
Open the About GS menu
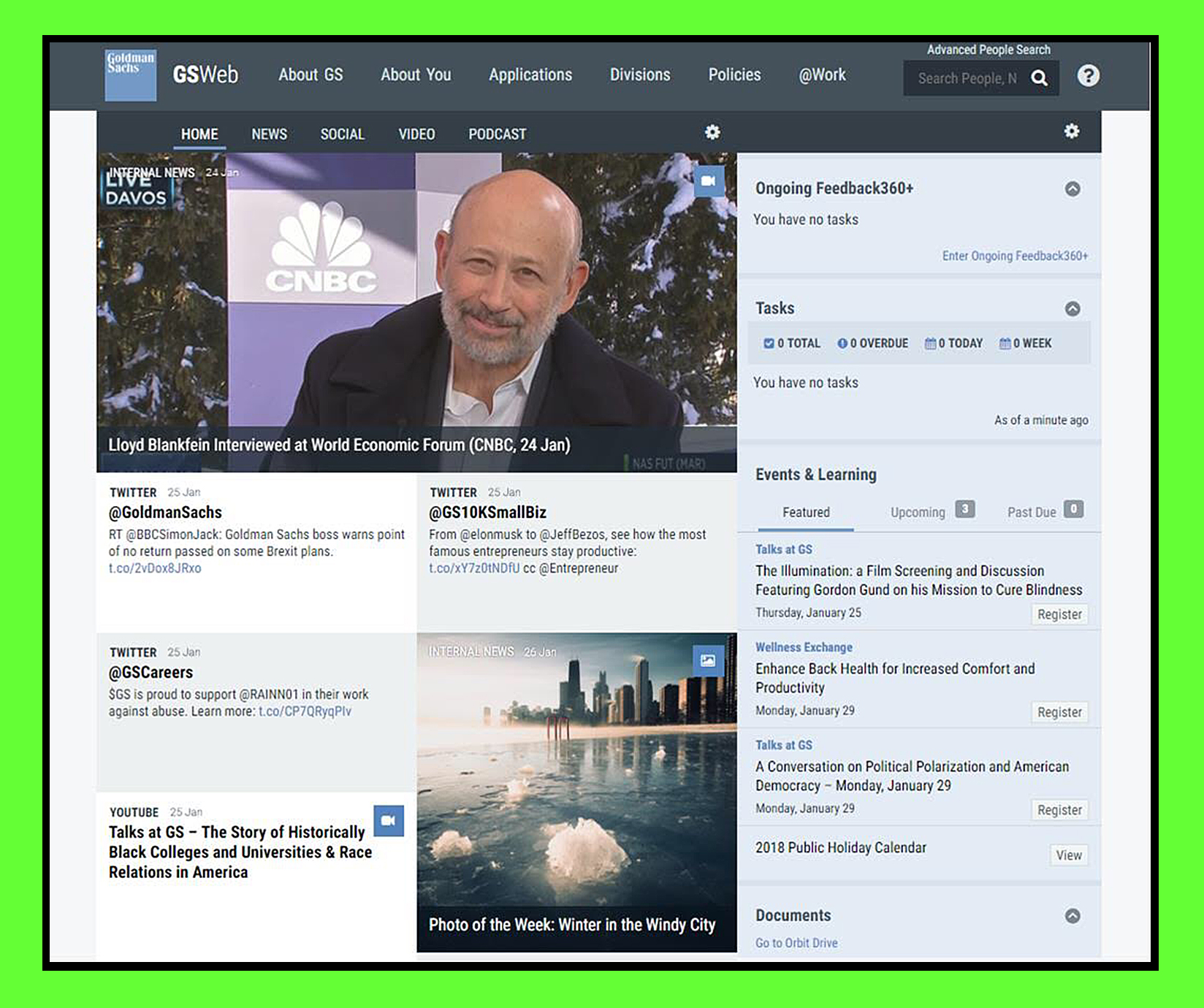[x=310, y=75]
